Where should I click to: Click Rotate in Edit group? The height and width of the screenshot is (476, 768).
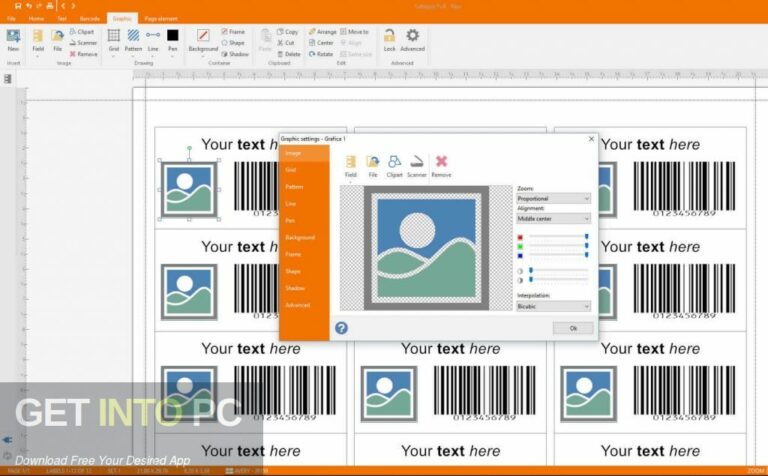(x=321, y=54)
